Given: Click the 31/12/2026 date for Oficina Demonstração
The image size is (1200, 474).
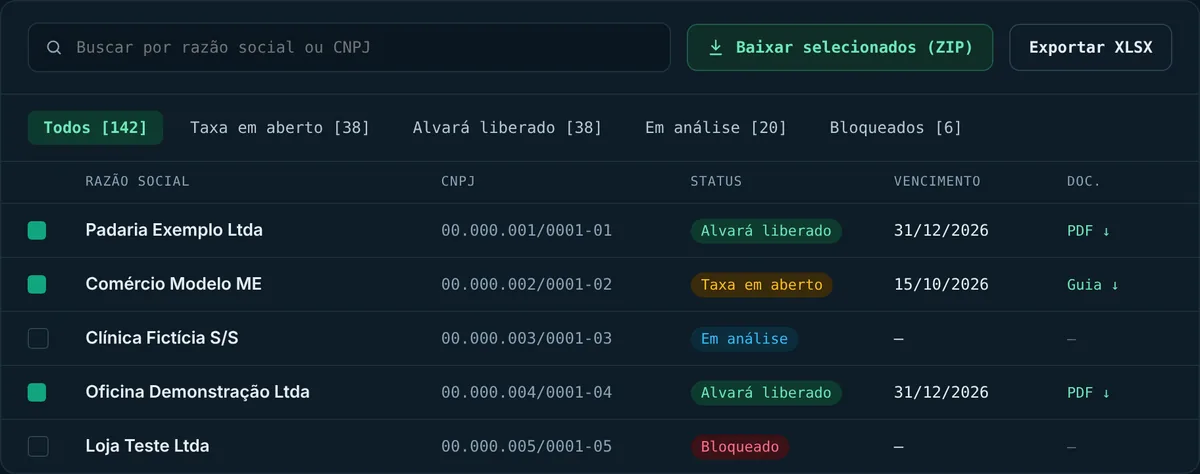Looking at the screenshot, I should pyautogui.click(x=941, y=392).
